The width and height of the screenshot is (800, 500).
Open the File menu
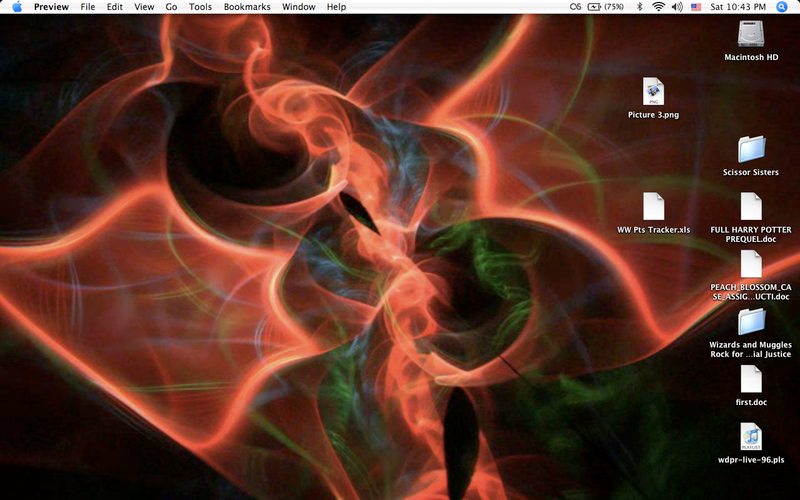point(88,7)
